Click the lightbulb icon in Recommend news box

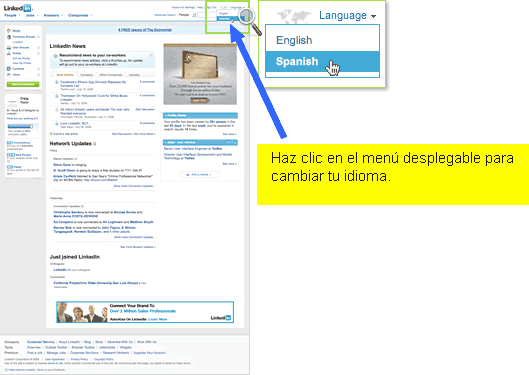pos(55,56)
